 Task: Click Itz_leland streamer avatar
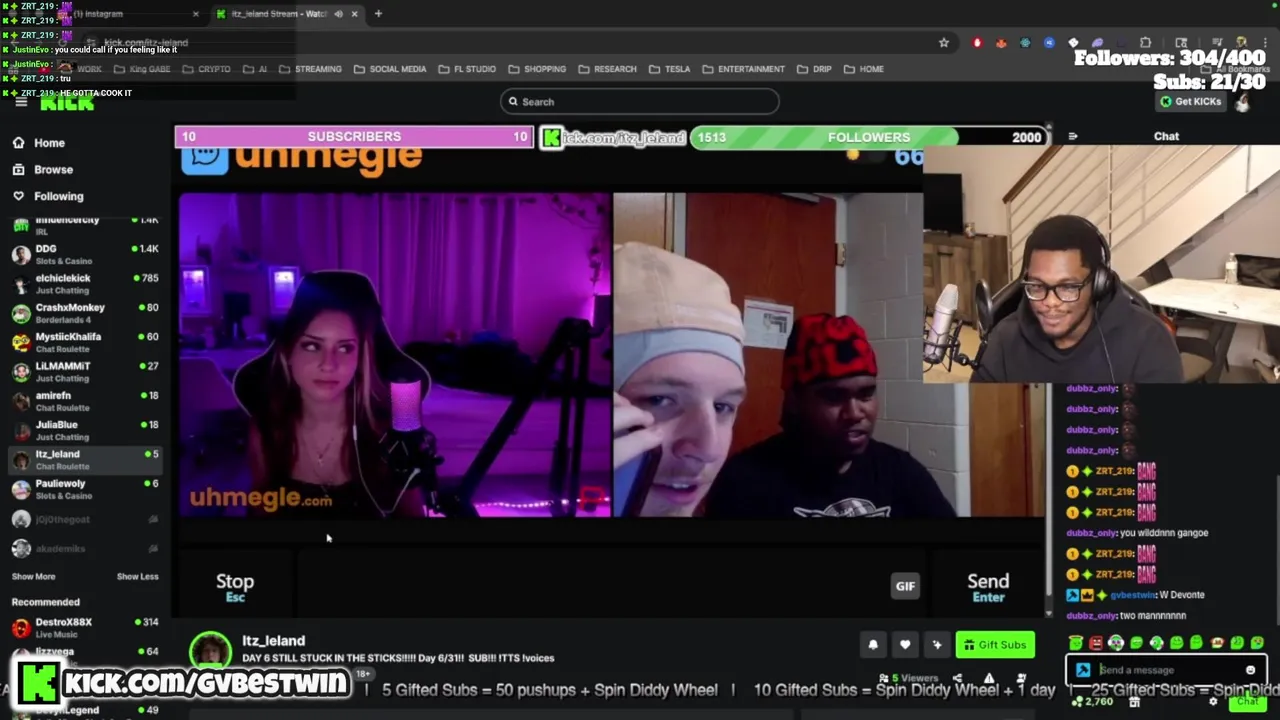(x=210, y=650)
